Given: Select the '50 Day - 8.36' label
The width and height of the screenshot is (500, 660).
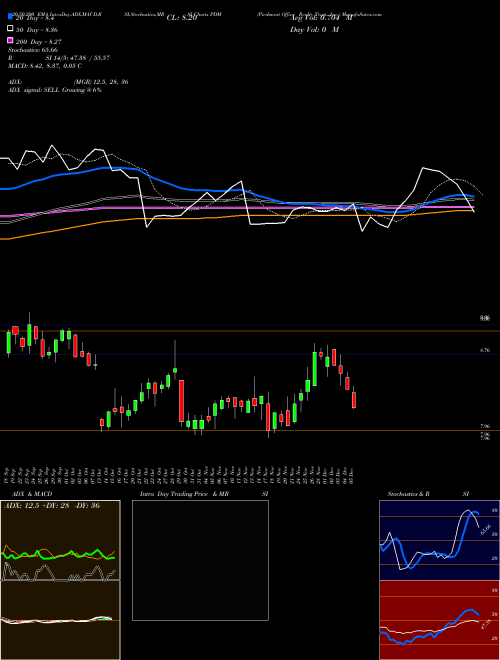Looking at the screenshot, I should [x=37, y=30].
